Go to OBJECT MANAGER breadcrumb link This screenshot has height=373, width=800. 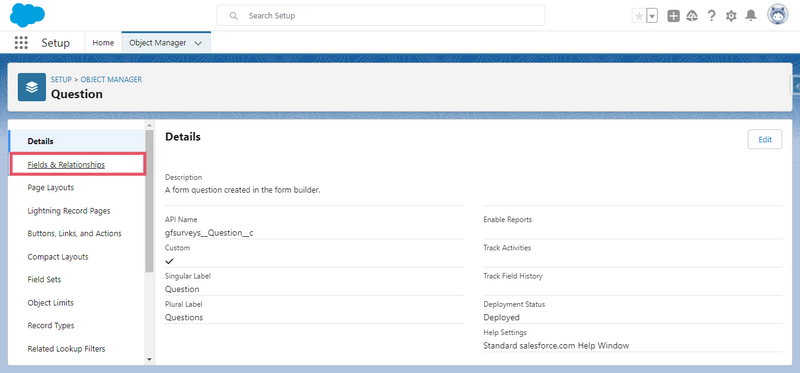click(x=111, y=80)
